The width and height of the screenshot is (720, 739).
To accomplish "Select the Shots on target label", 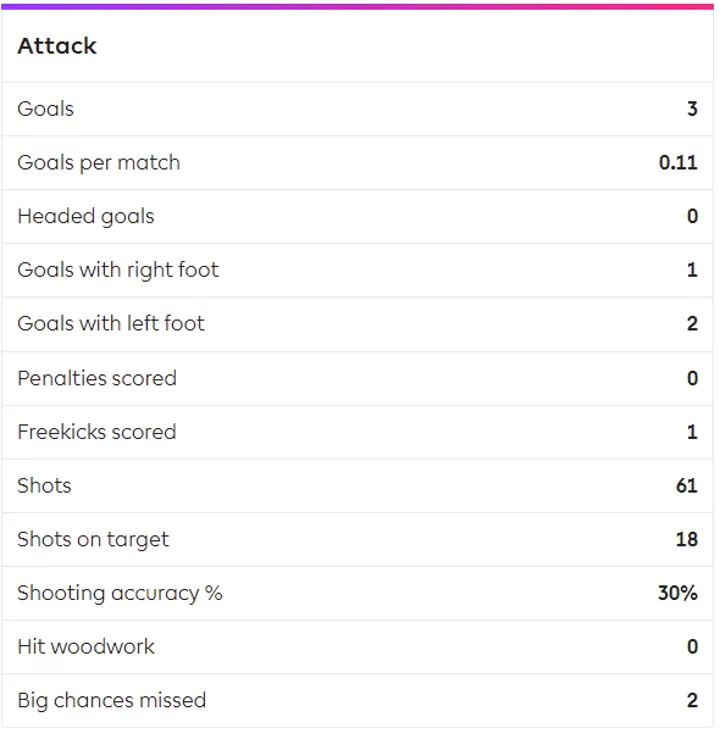I will pos(93,540).
